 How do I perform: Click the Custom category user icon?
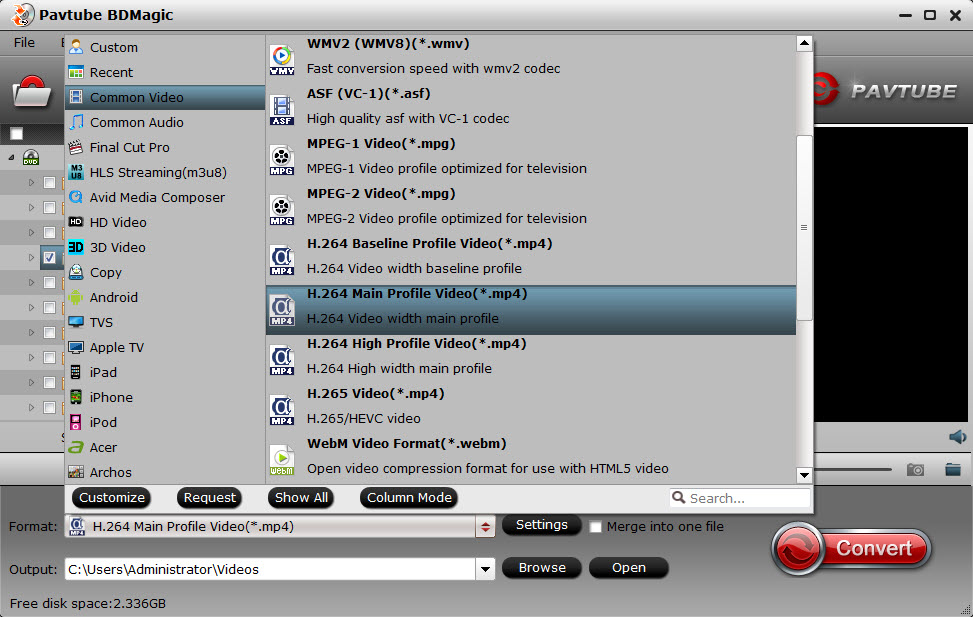click(76, 47)
